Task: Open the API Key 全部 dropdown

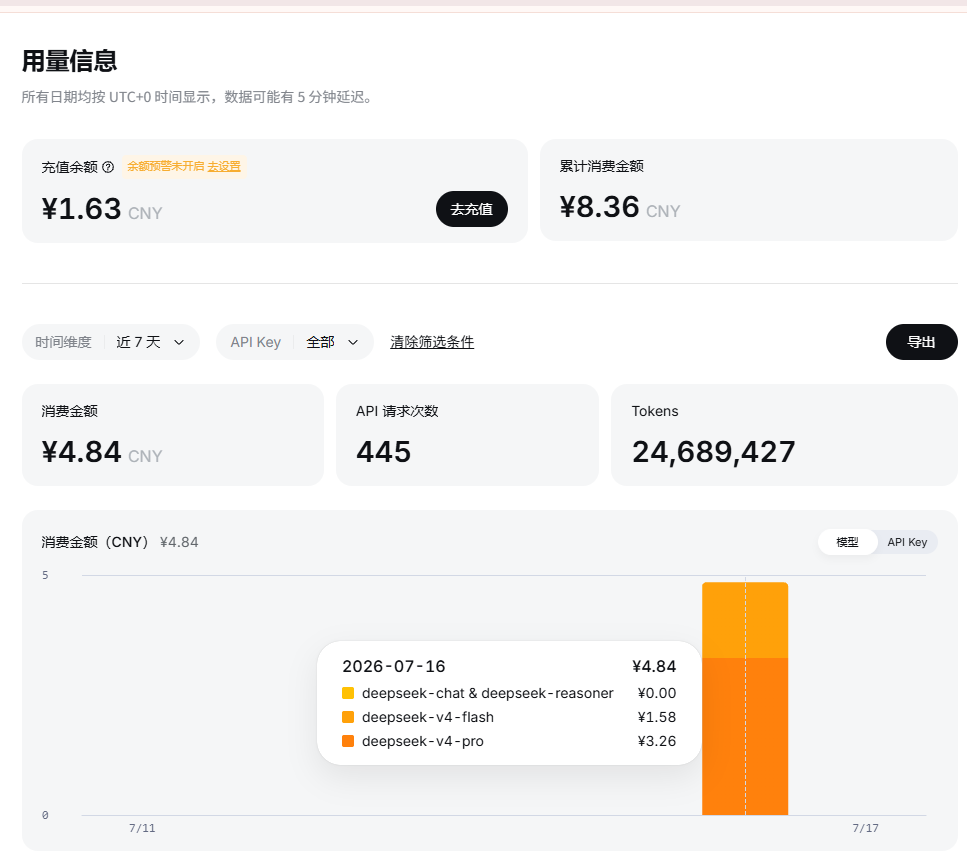Action: (295, 342)
